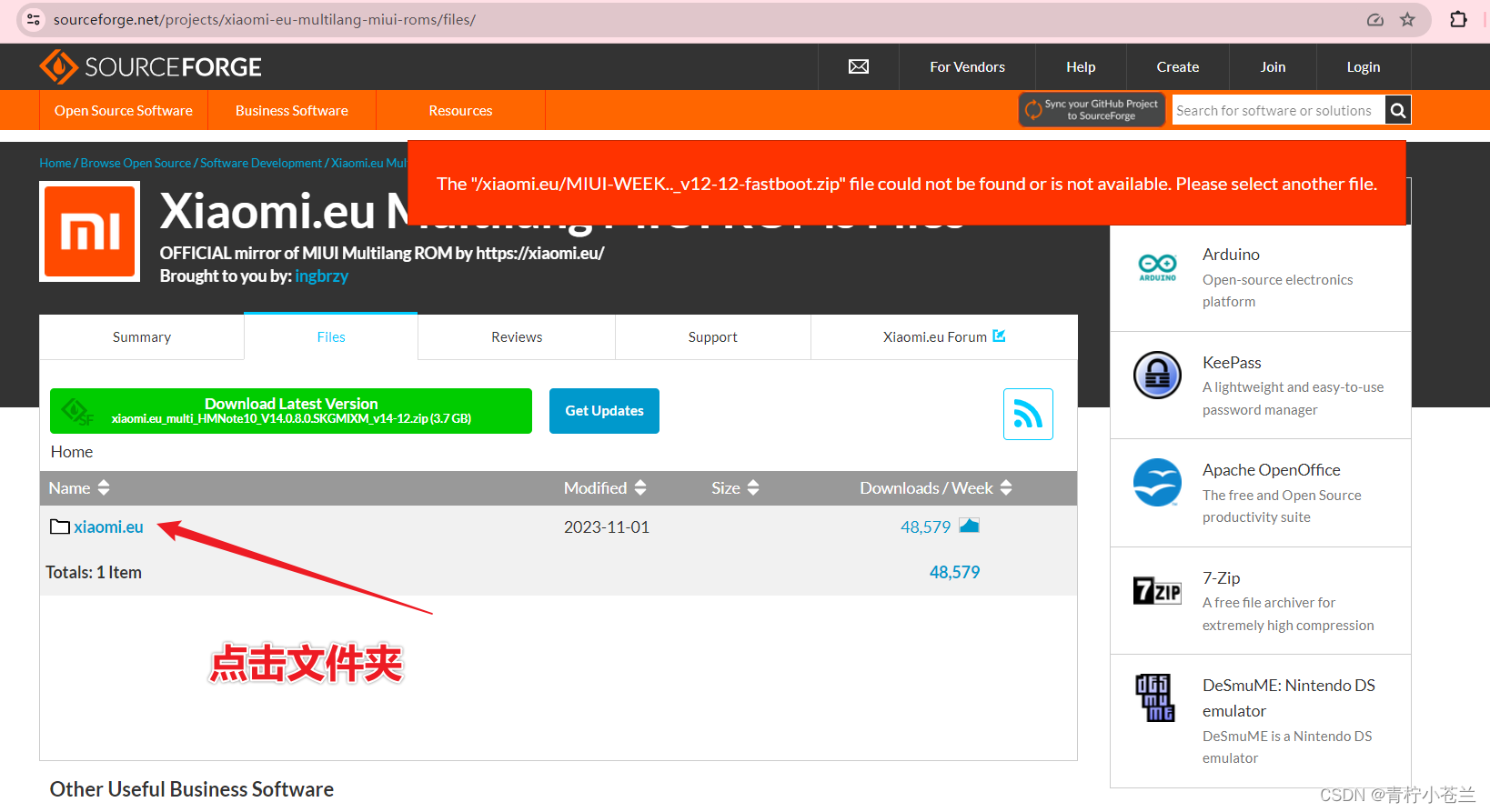The width and height of the screenshot is (1490, 812).
Task: Click the Create link in header
Action: coord(1178,67)
